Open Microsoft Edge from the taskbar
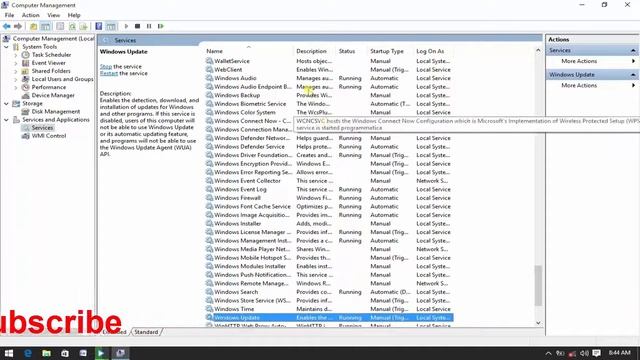 click(x=28, y=353)
